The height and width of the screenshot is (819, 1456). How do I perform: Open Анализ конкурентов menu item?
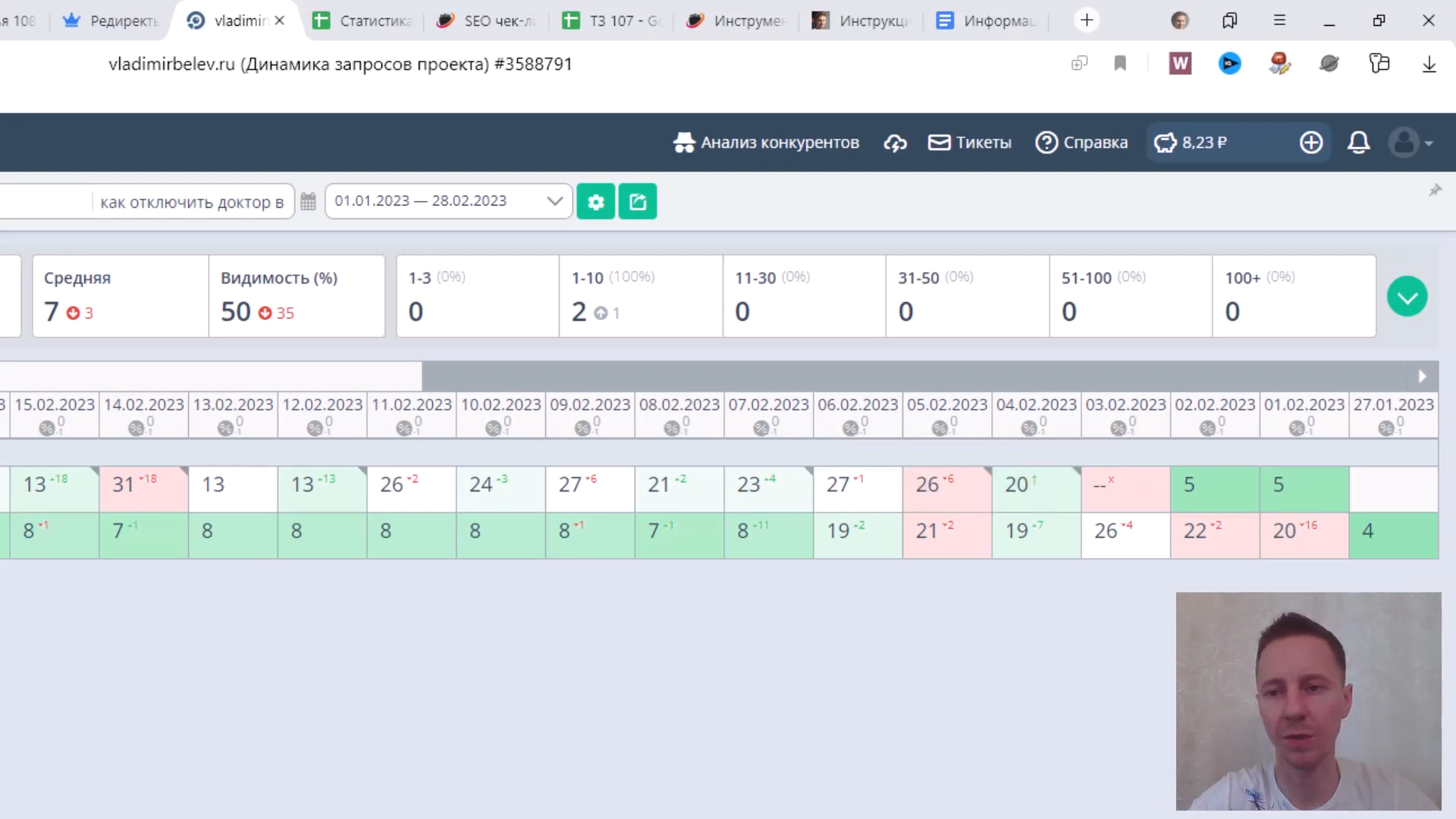[x=766, y=143]
